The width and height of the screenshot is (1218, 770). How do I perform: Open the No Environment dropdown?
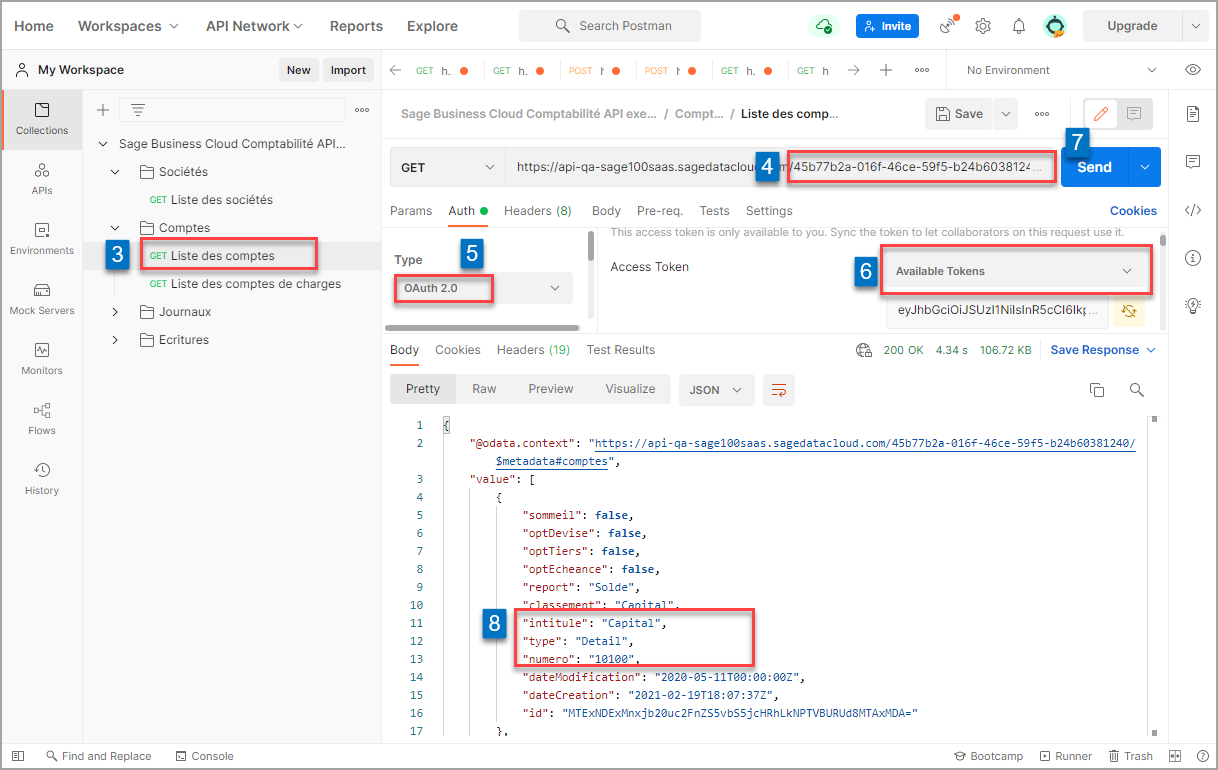pyautogui.click(x=1062, y=70)
